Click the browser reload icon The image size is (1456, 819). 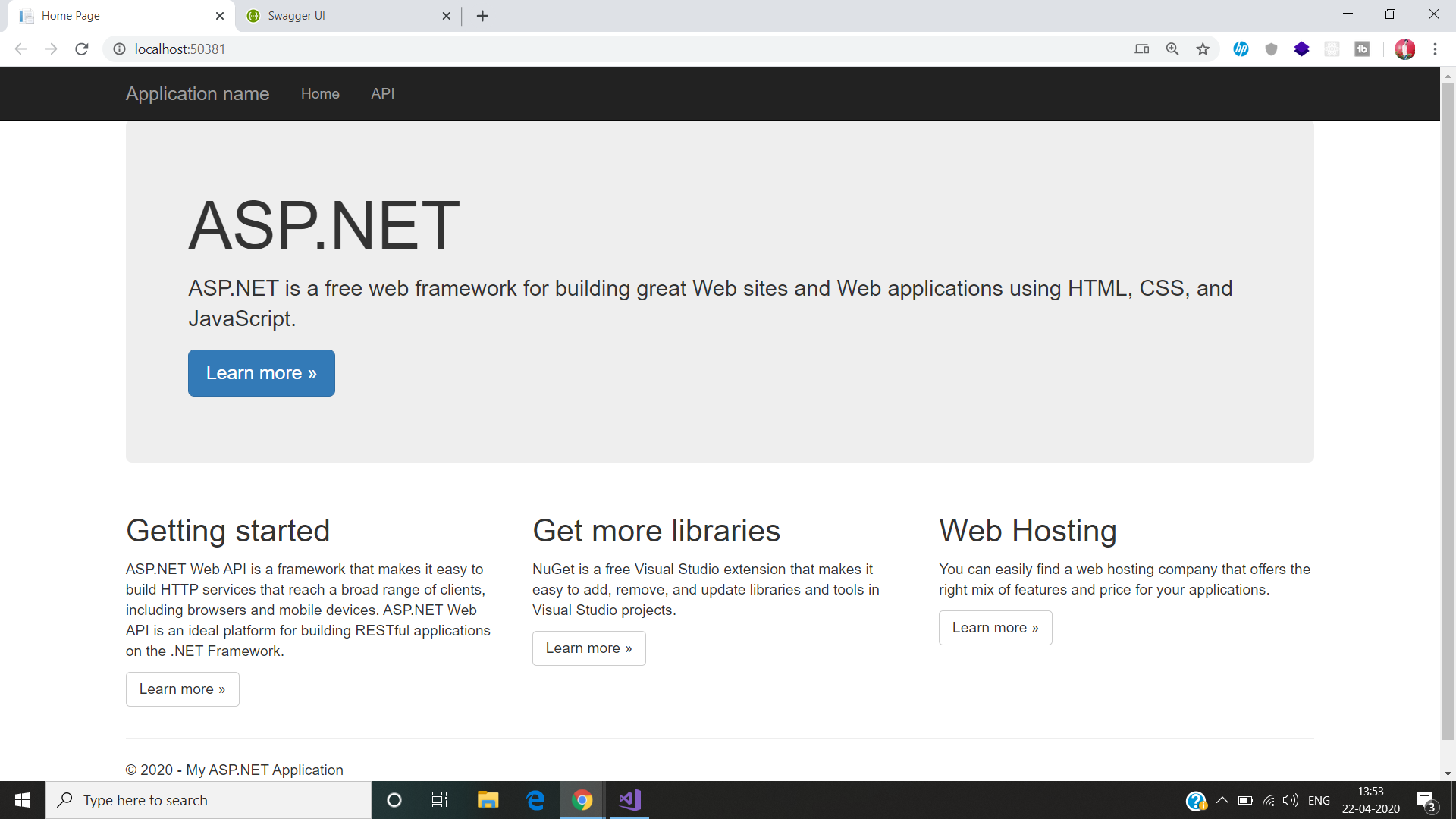[x=81, y=49]
